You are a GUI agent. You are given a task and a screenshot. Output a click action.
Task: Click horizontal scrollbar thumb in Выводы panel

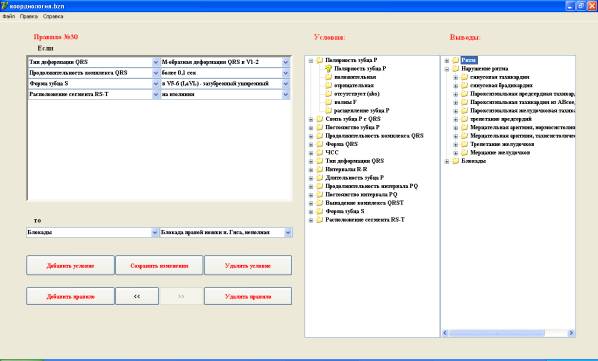click(x=497, y=333)
